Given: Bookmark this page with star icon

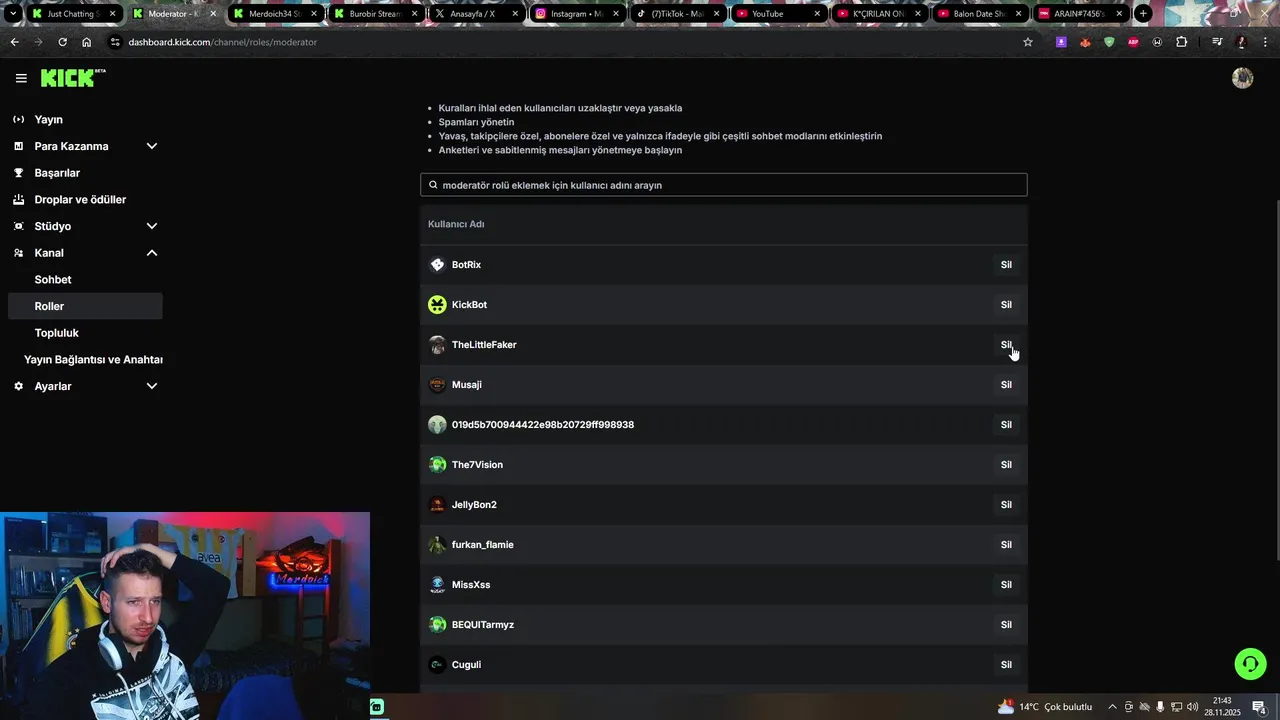Looking at the screenshot, I should [x=1028, y=42].
